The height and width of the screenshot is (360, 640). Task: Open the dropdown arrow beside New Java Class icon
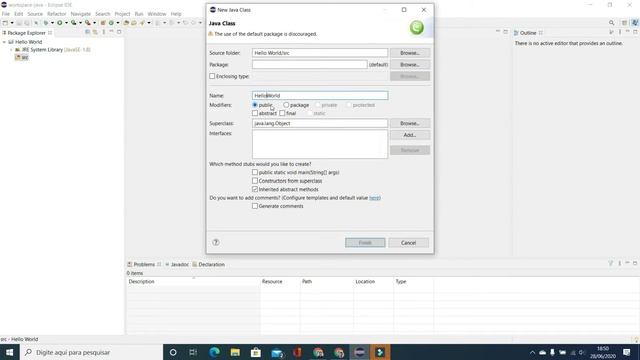point(118,23)
